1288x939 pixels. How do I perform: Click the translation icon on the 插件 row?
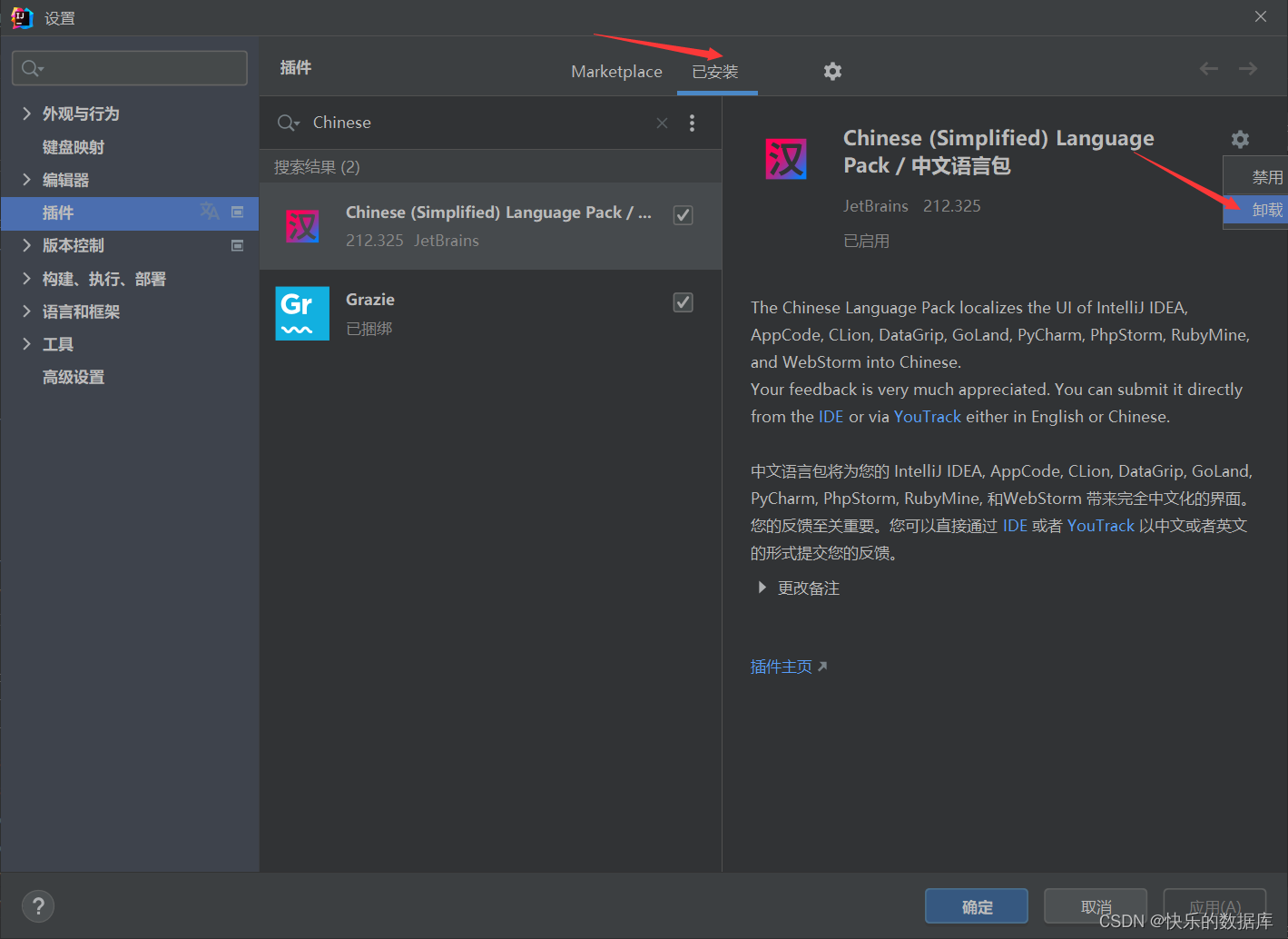(210, 212)
